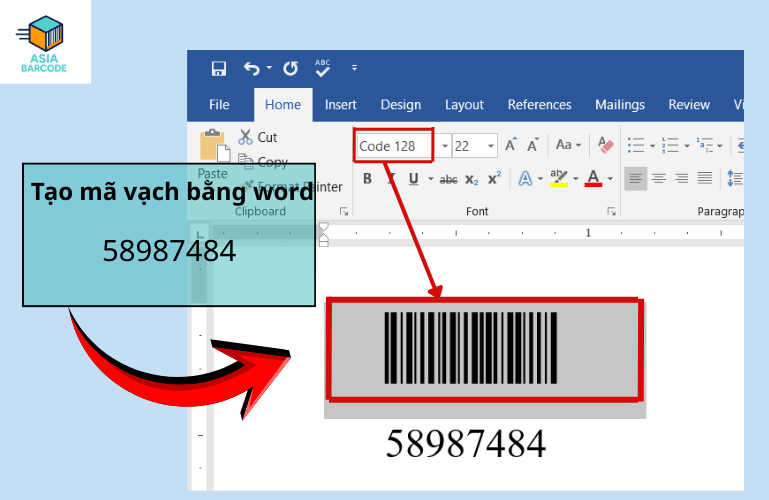Open the References tab
The image size is (769, 500).
tap(539, 105)
